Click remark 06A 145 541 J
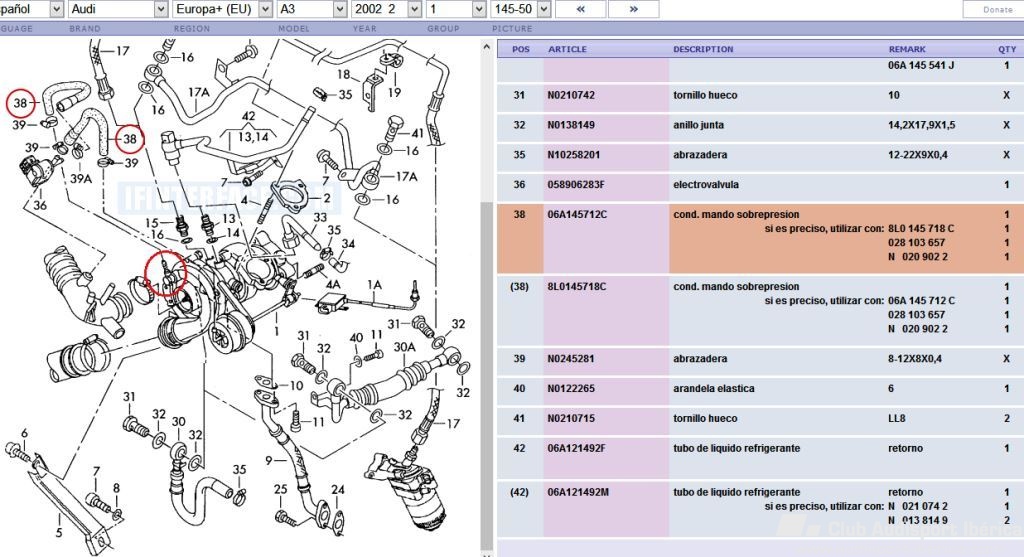Viewport: 1024px width, 557px height. point(921,65)
